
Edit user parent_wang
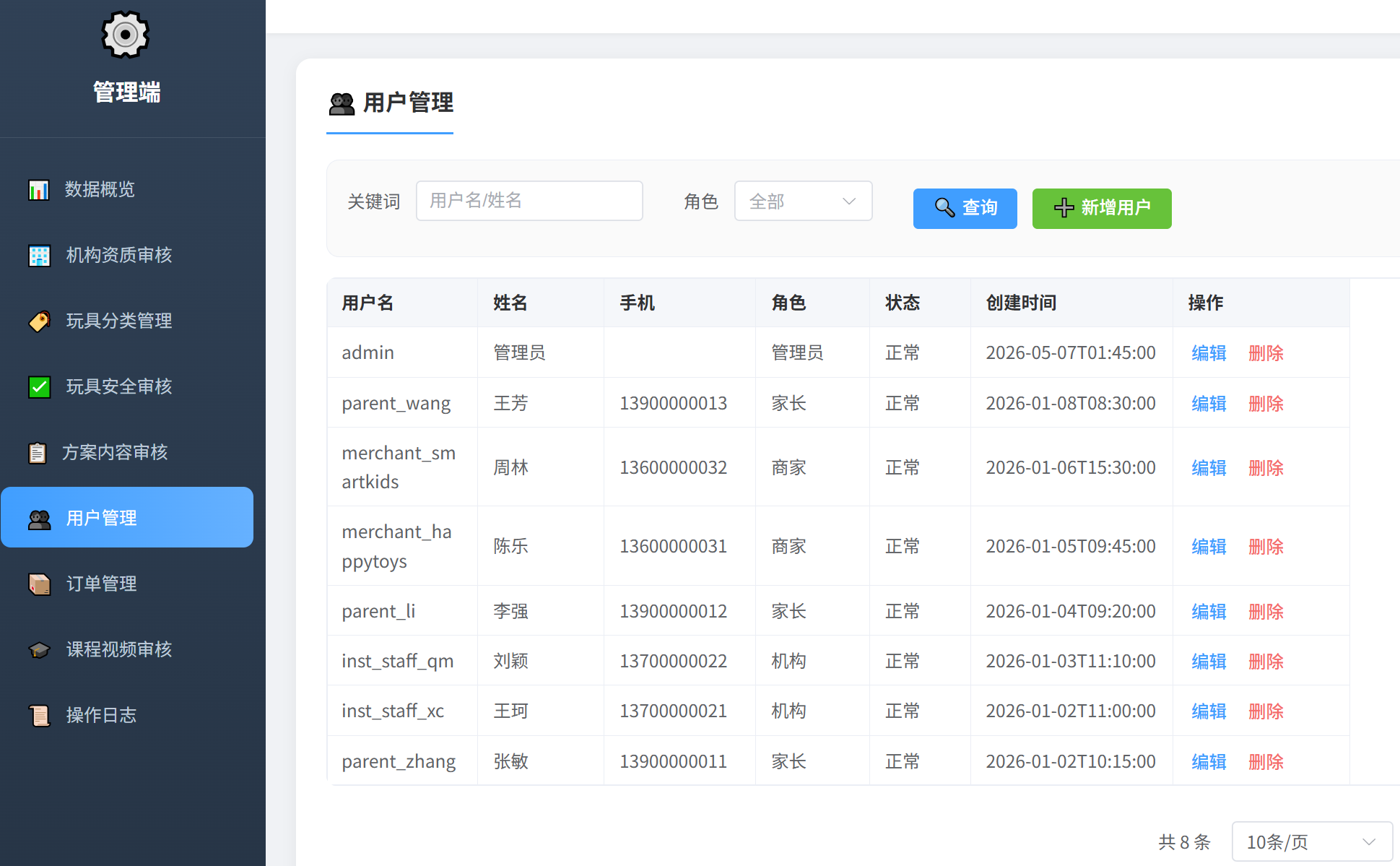(x=1209, y=404)
